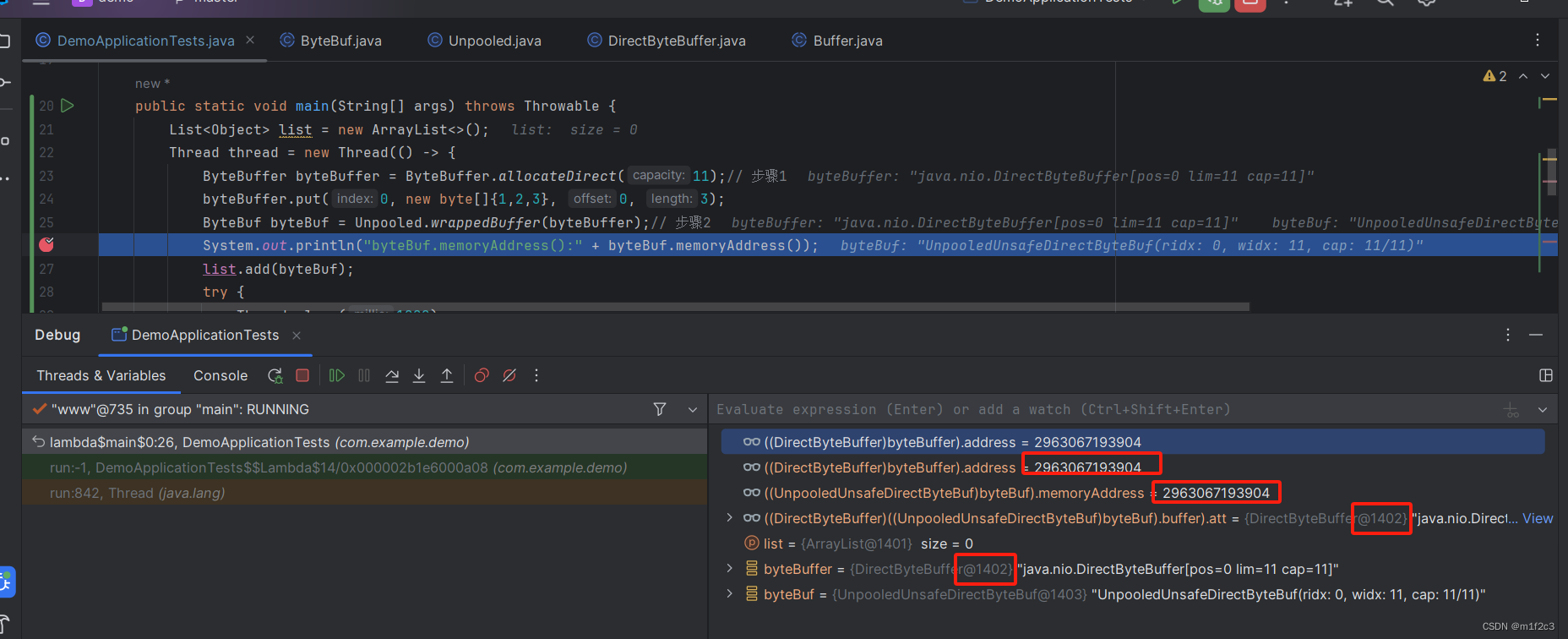Open the DirectByteBuffer.java editor tab
The height and width of the screenshot is (639, 1568).
(667, 41)
